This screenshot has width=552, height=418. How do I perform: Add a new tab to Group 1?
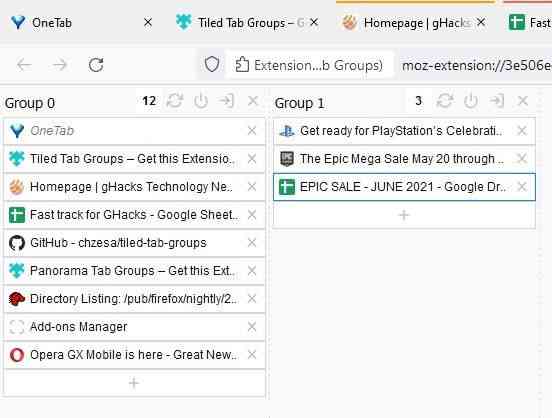[404, 215]
